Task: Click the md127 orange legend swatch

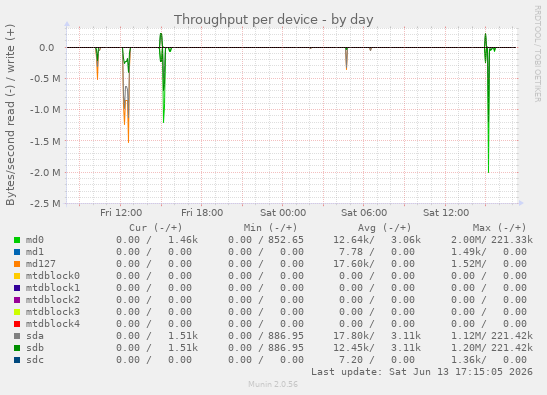Action: pyautogui.click(x=17, y=264)
